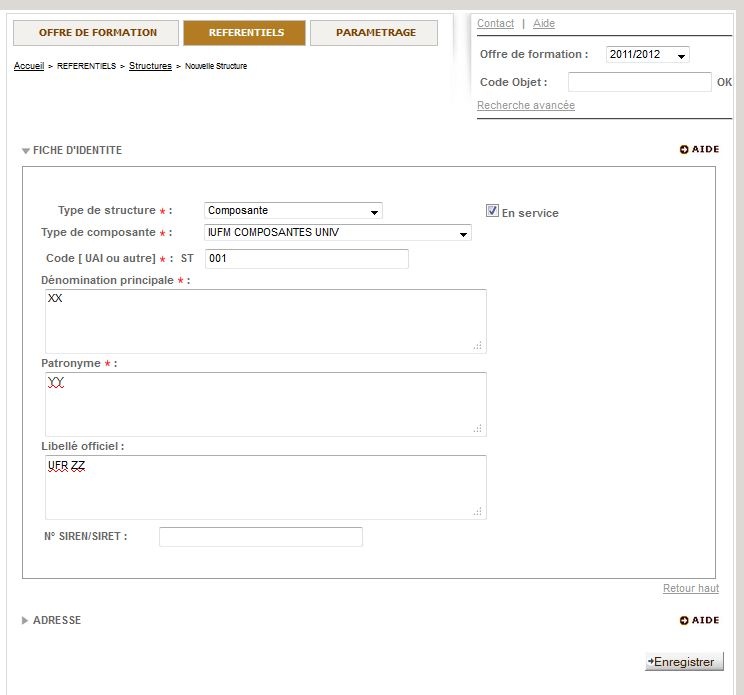Uncheck the En service checkbox
The width and height of the screenshot is (744, 695).
(x=492, y=211)
